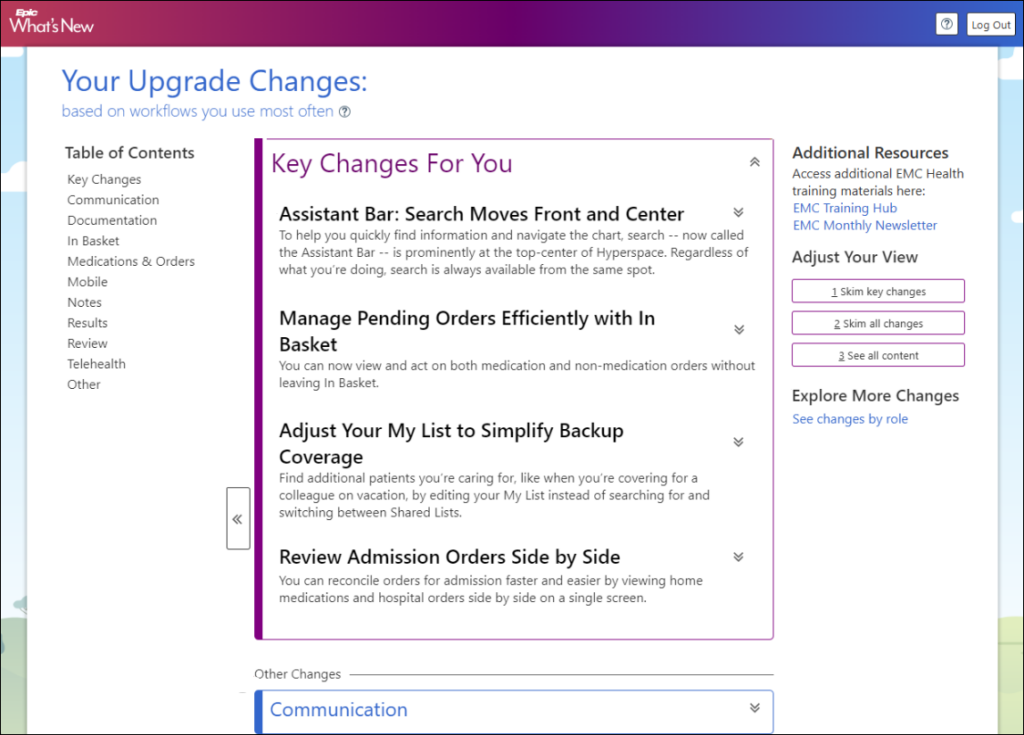
Task: Open the Help question mark icon
Action: 946,24
